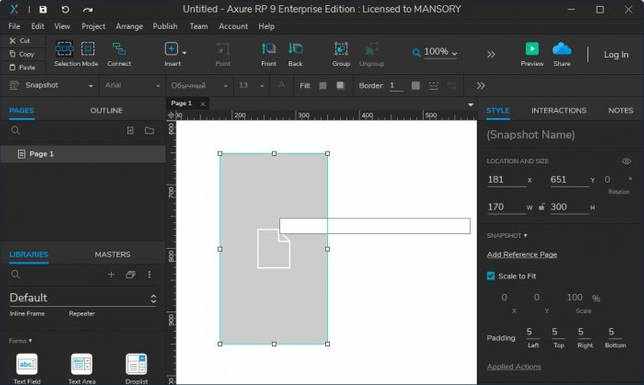The height and width of the screenshot is (385, 644).
Task: Click the Preview button
Action: point(532,54)
